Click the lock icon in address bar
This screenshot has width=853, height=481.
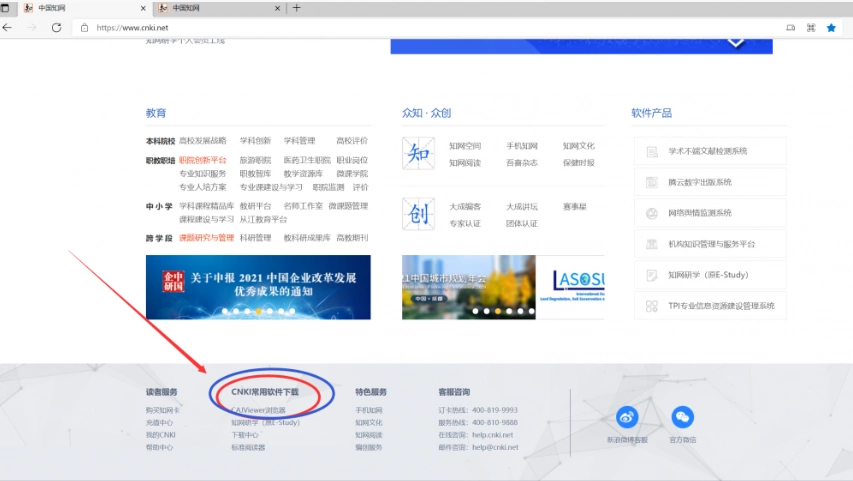click(x=84, y=28)
